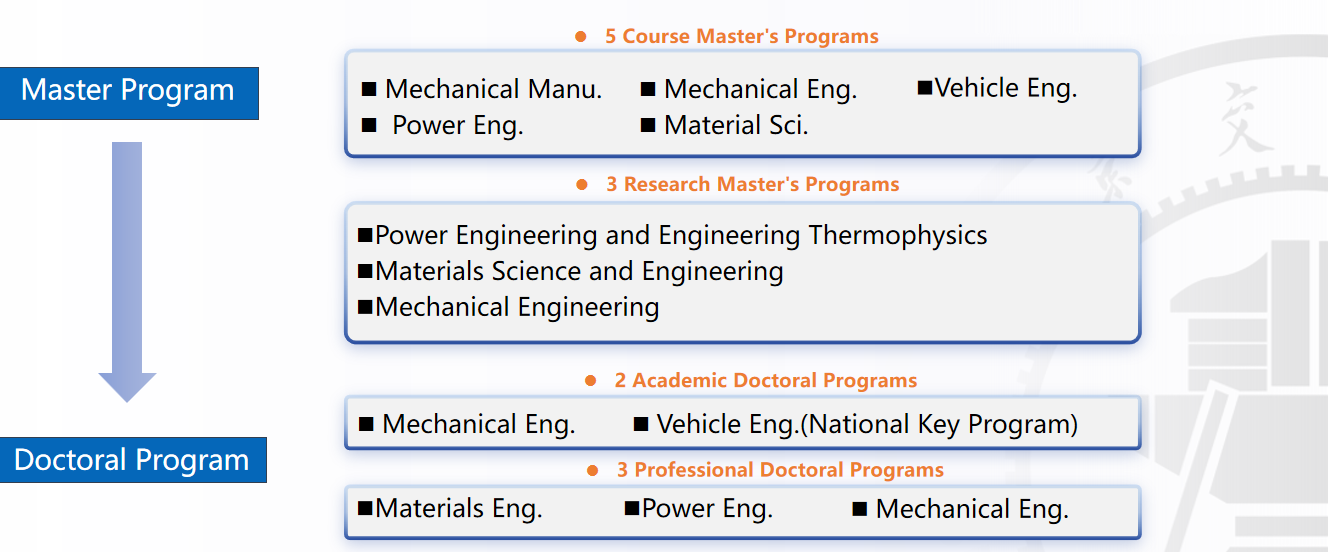Click the square bullet before "Material Sci."
The width and height of the screenshot is (1328, 552).
(647, 125)
